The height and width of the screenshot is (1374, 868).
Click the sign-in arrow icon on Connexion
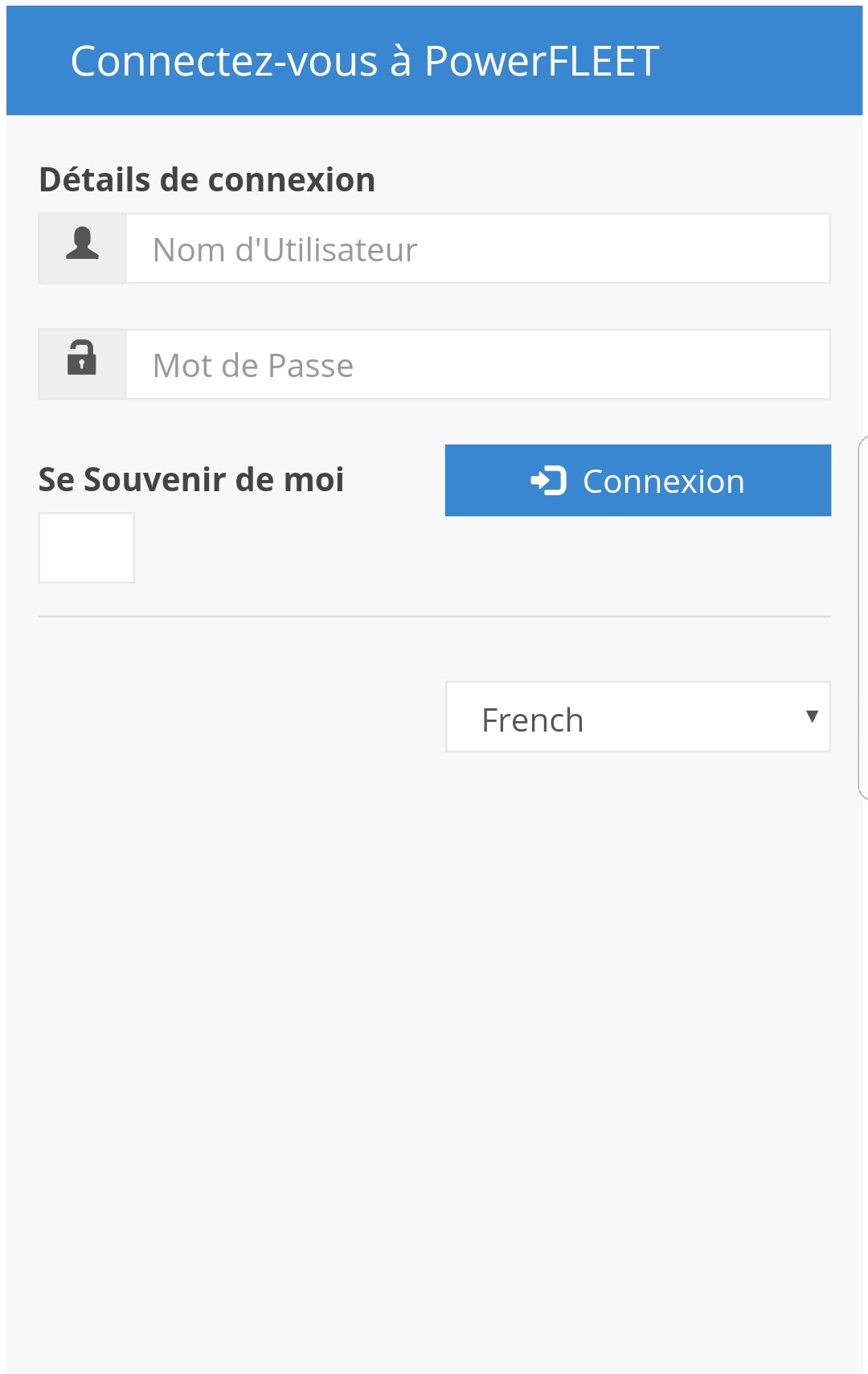pos(549,481)
